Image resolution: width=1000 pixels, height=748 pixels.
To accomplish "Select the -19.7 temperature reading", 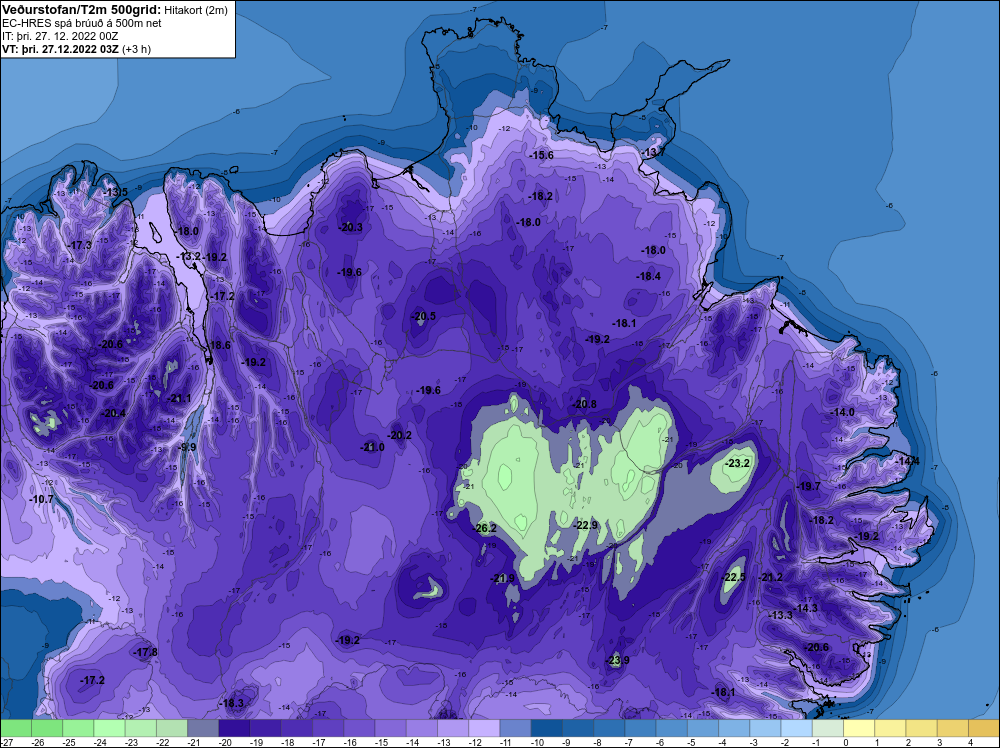I will pos(810,487).
